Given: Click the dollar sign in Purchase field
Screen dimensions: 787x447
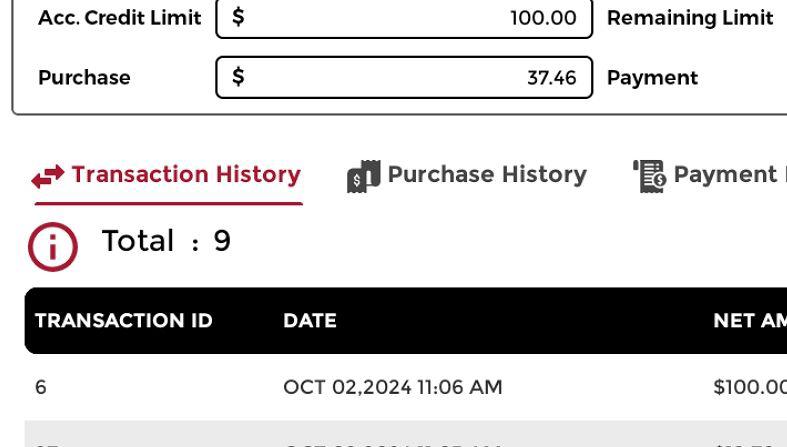Looking at the screenshot, I should [238, 77].
